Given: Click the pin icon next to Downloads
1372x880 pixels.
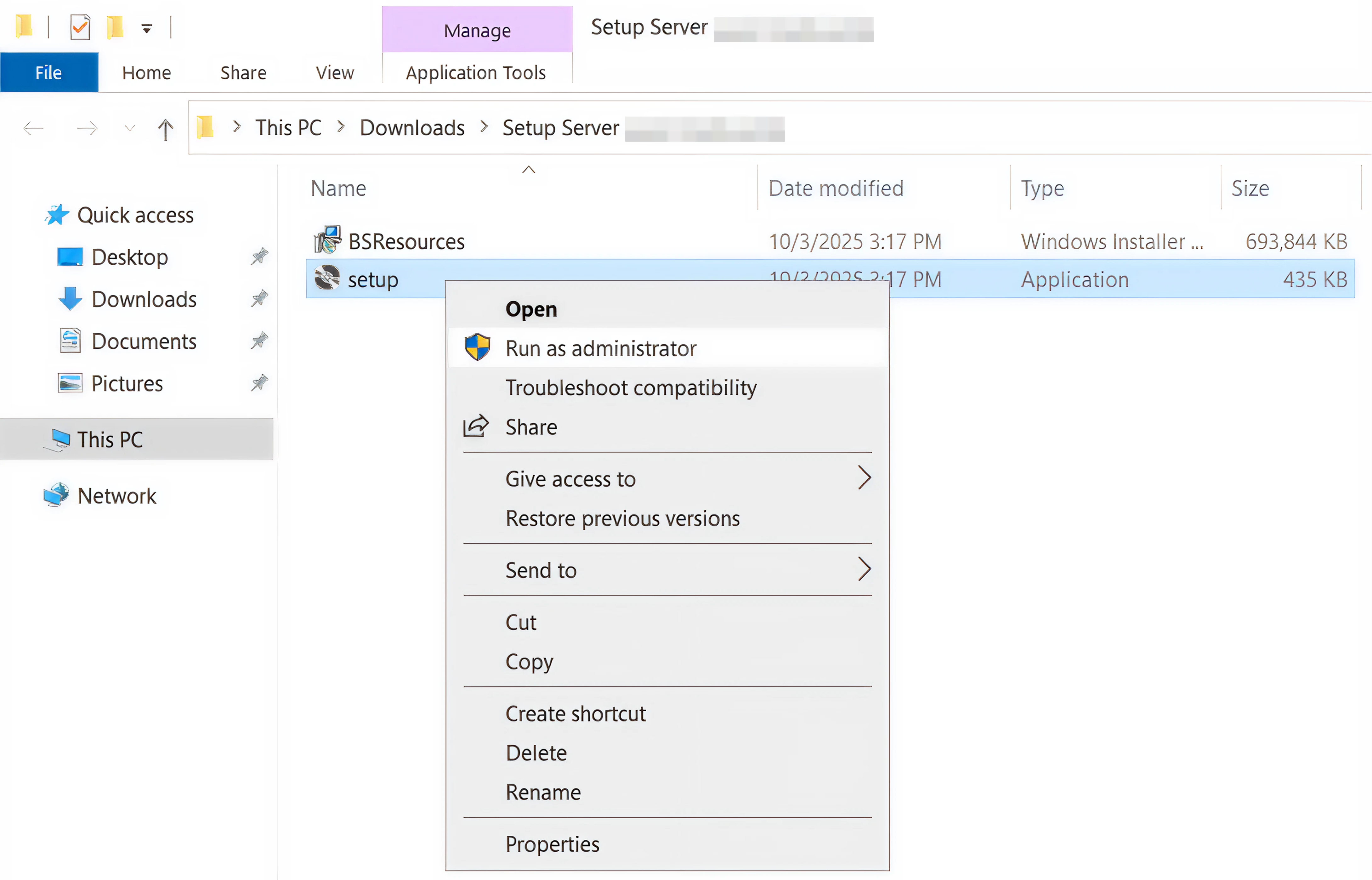Looking at the screenshot, I should [x=259, y=298].
